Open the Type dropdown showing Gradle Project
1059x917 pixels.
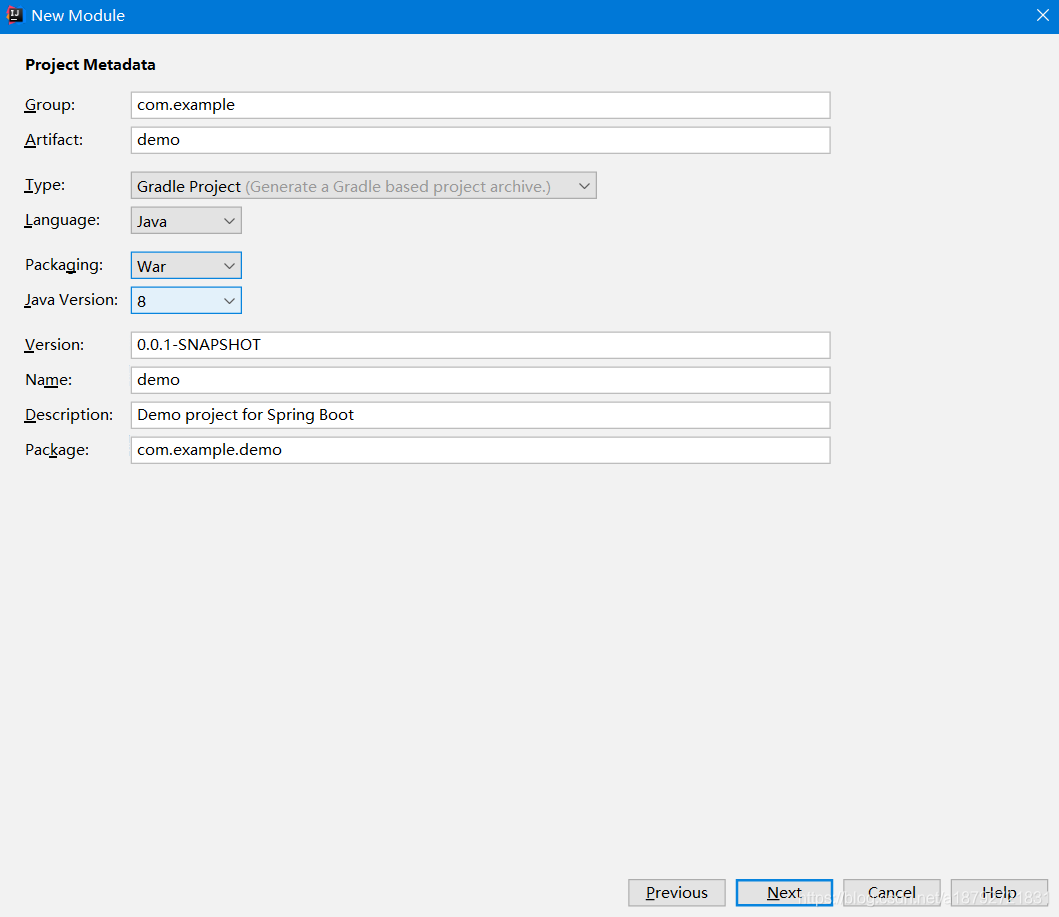pyautogui.click(x=363, y=186)
